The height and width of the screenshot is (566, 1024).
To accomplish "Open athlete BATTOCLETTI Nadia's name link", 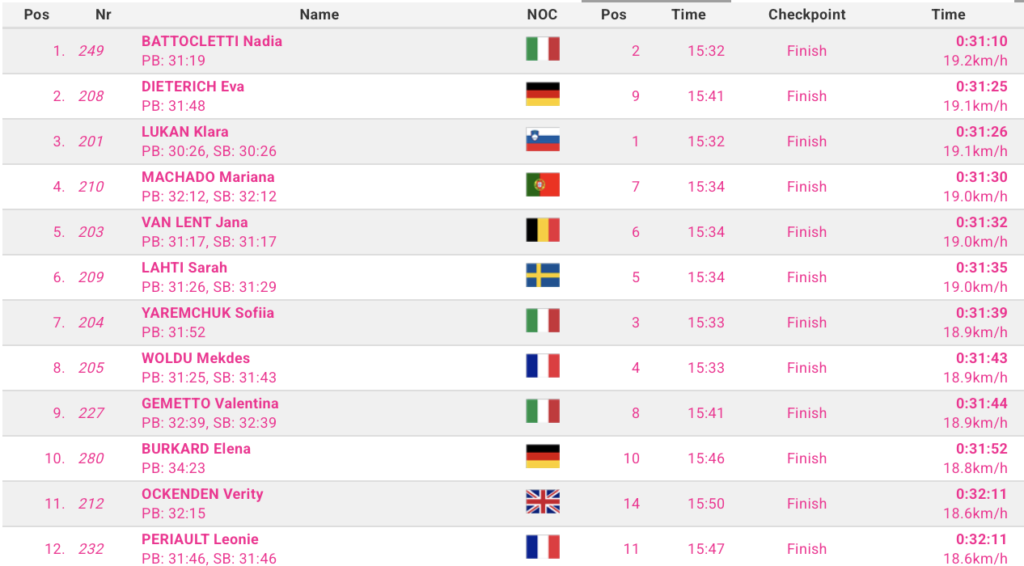I will coord(212,41).
